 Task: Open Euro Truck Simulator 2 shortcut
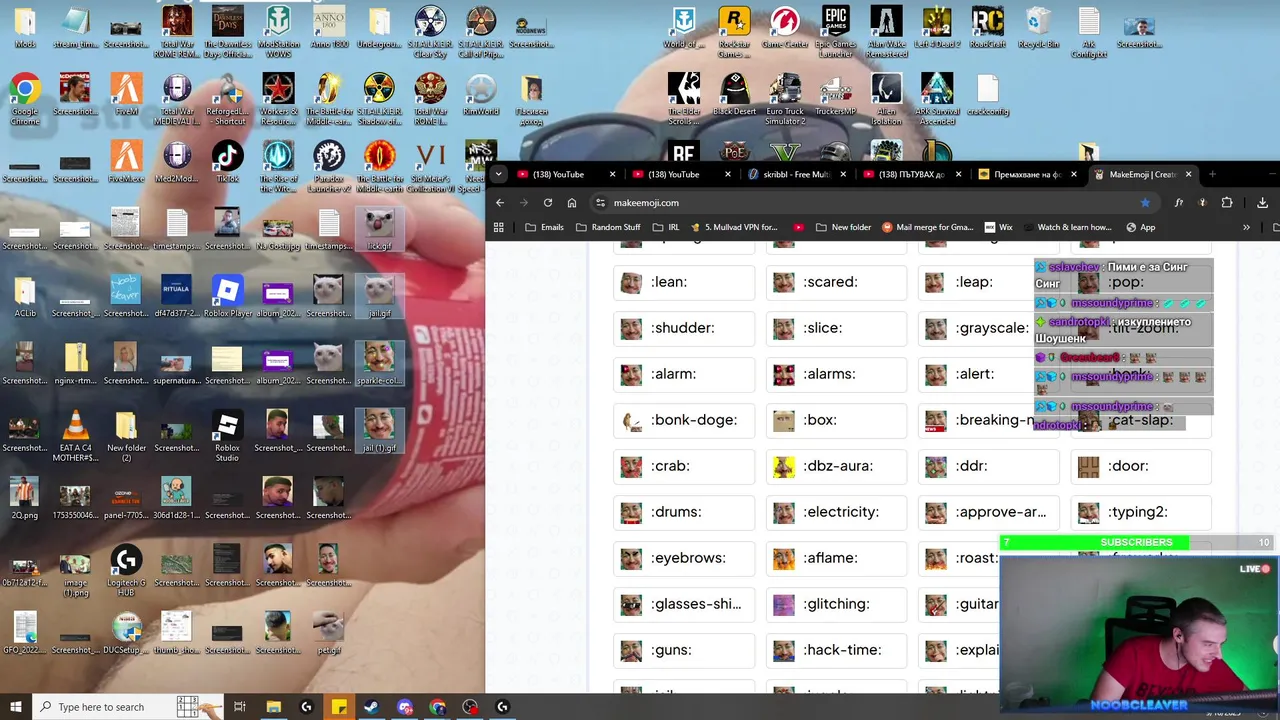tap(785, 99)
